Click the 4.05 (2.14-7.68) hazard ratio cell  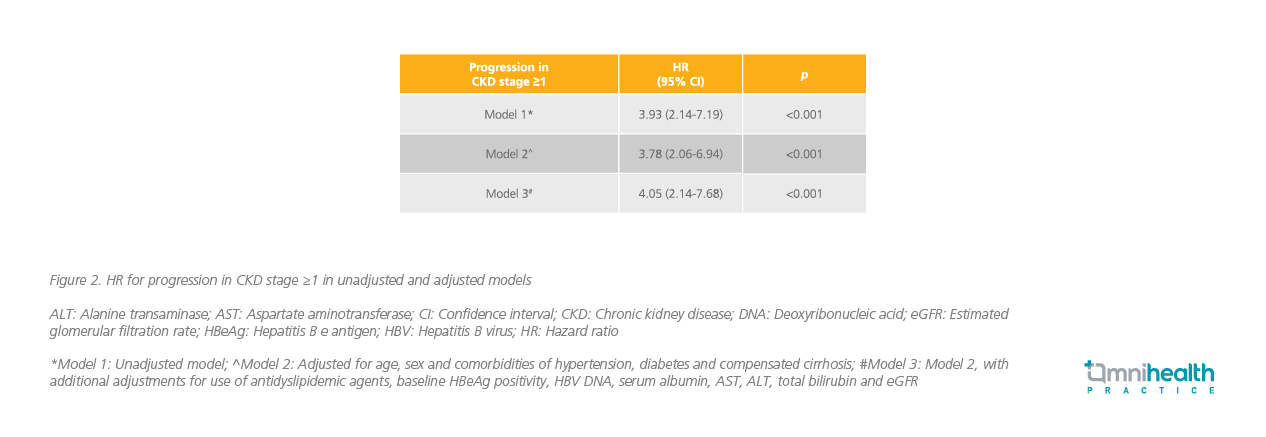point(680,193)
